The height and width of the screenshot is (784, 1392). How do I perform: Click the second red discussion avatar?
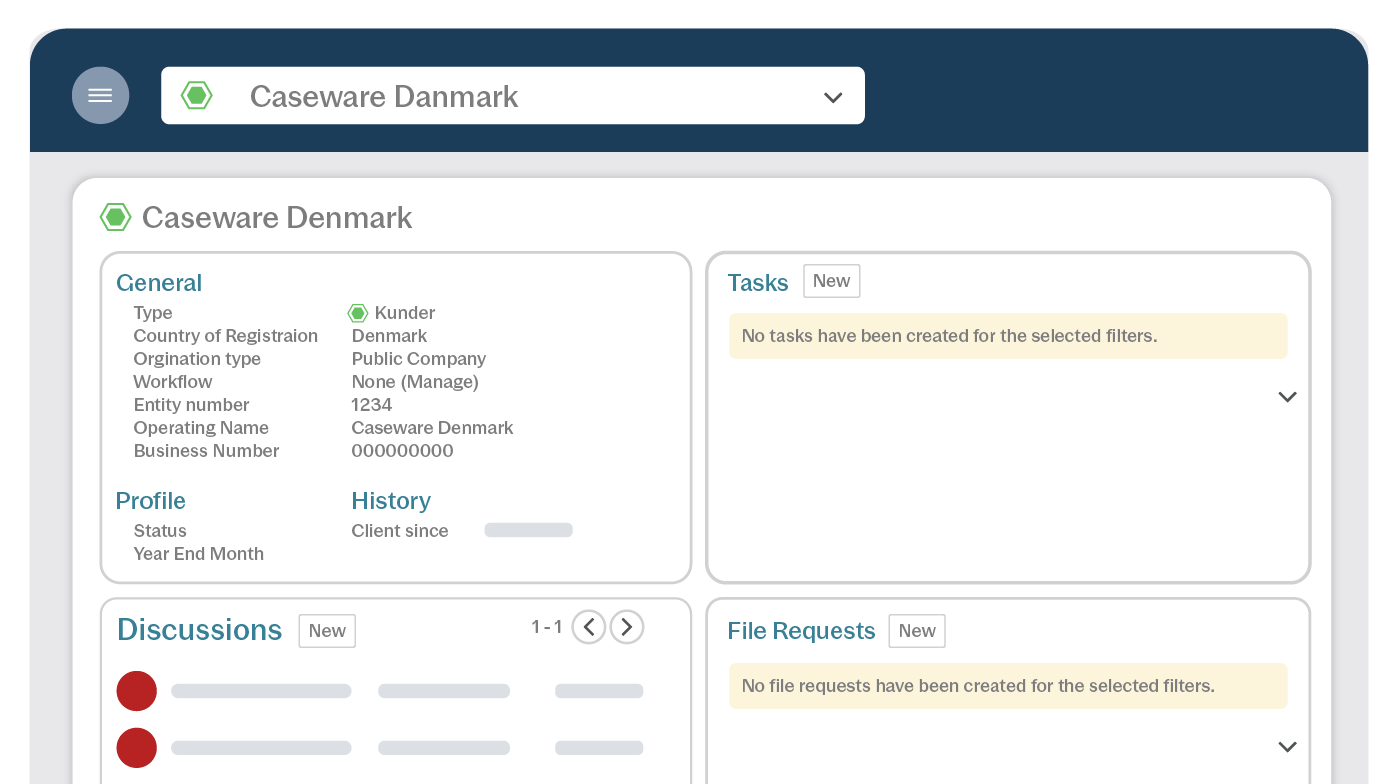point(137,748)
